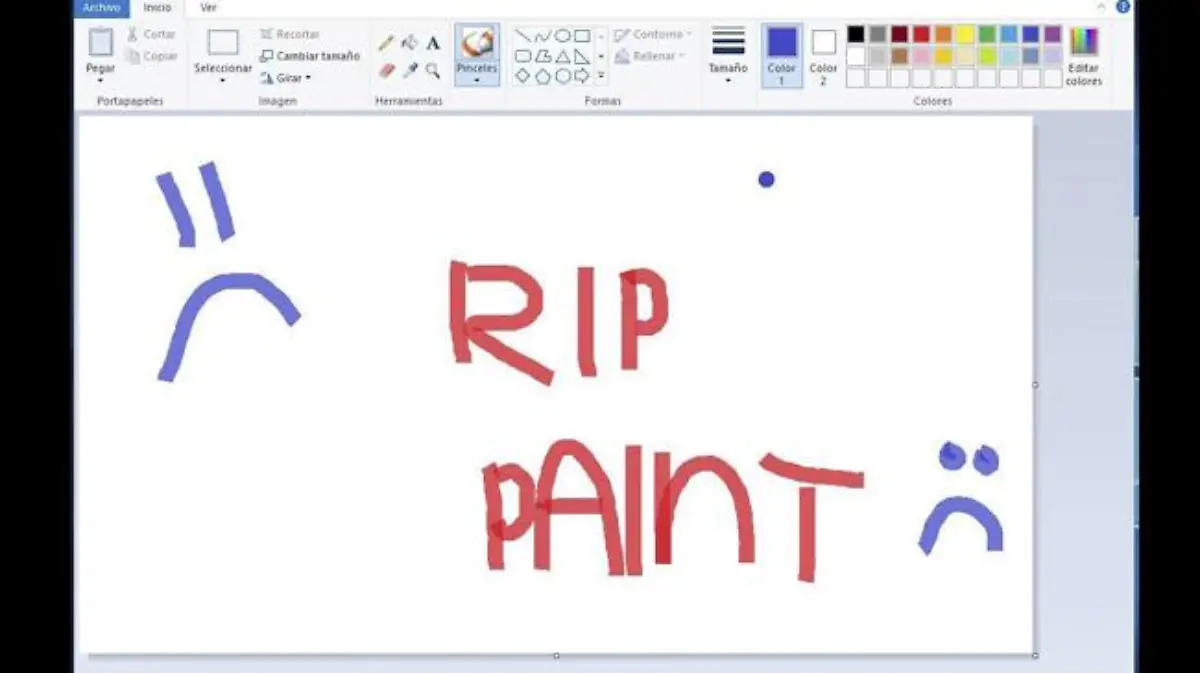Activate the Color picker eyedropper

[409, 70]
